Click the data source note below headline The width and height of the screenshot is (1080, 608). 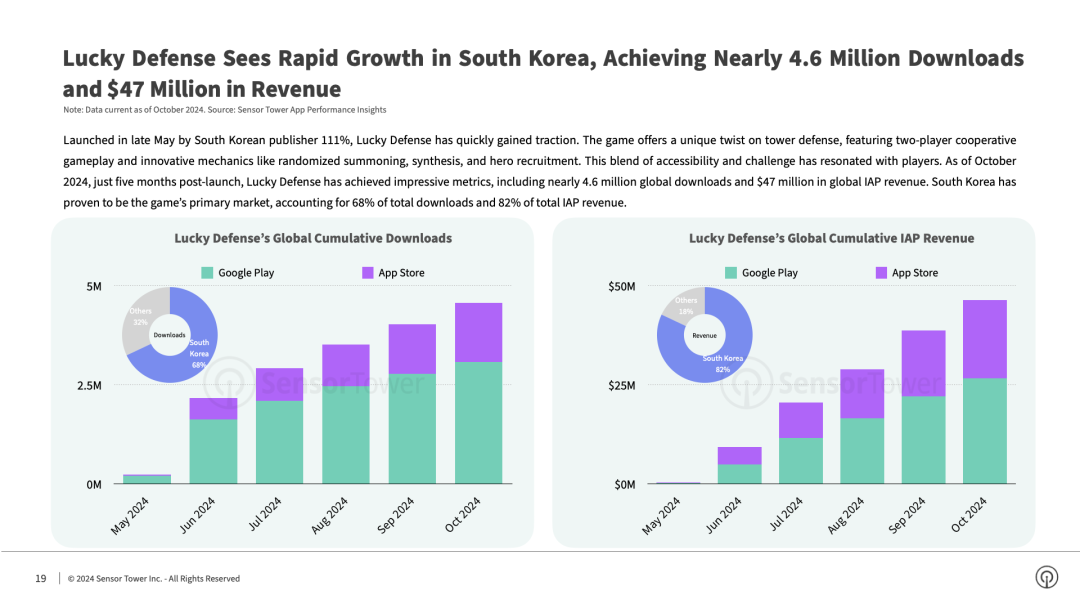click(x=225, y=110)
